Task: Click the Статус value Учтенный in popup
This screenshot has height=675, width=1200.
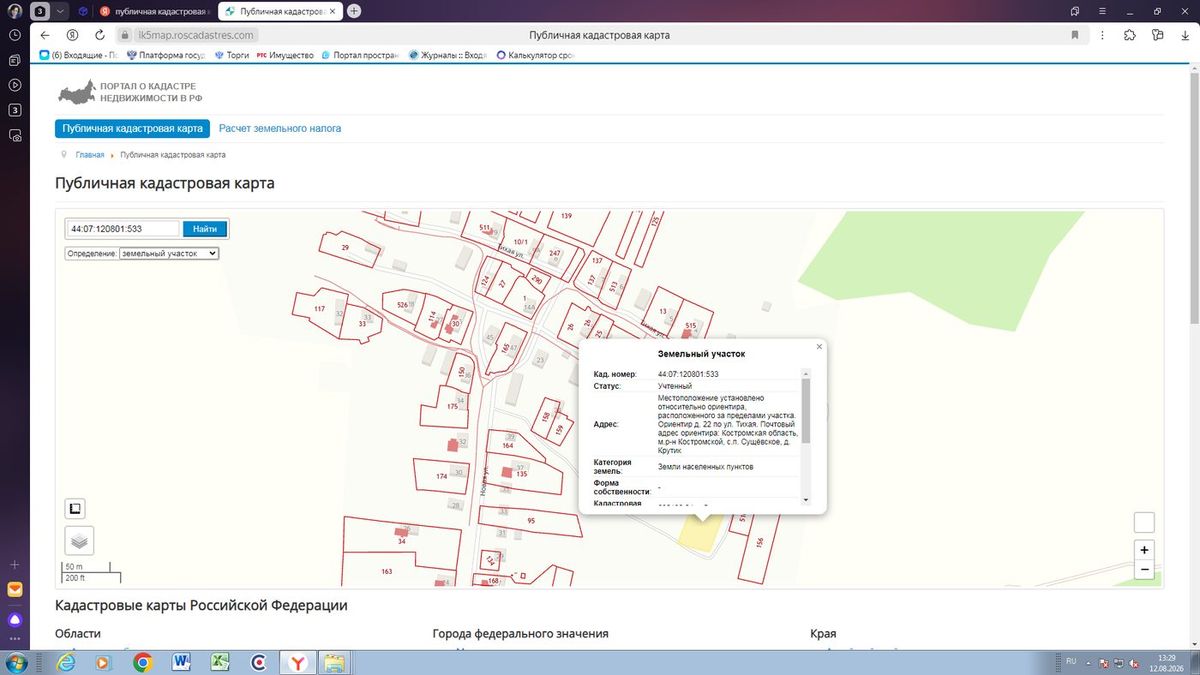Action: 675,386
